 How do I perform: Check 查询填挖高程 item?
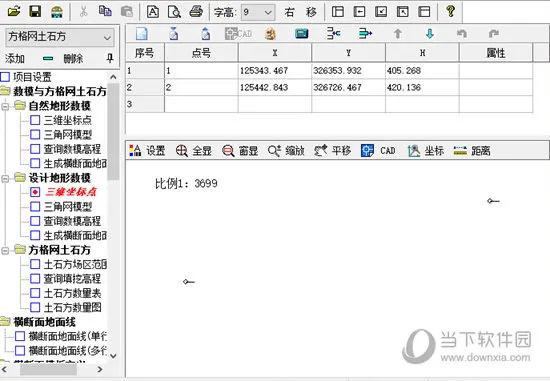point(35,279)
